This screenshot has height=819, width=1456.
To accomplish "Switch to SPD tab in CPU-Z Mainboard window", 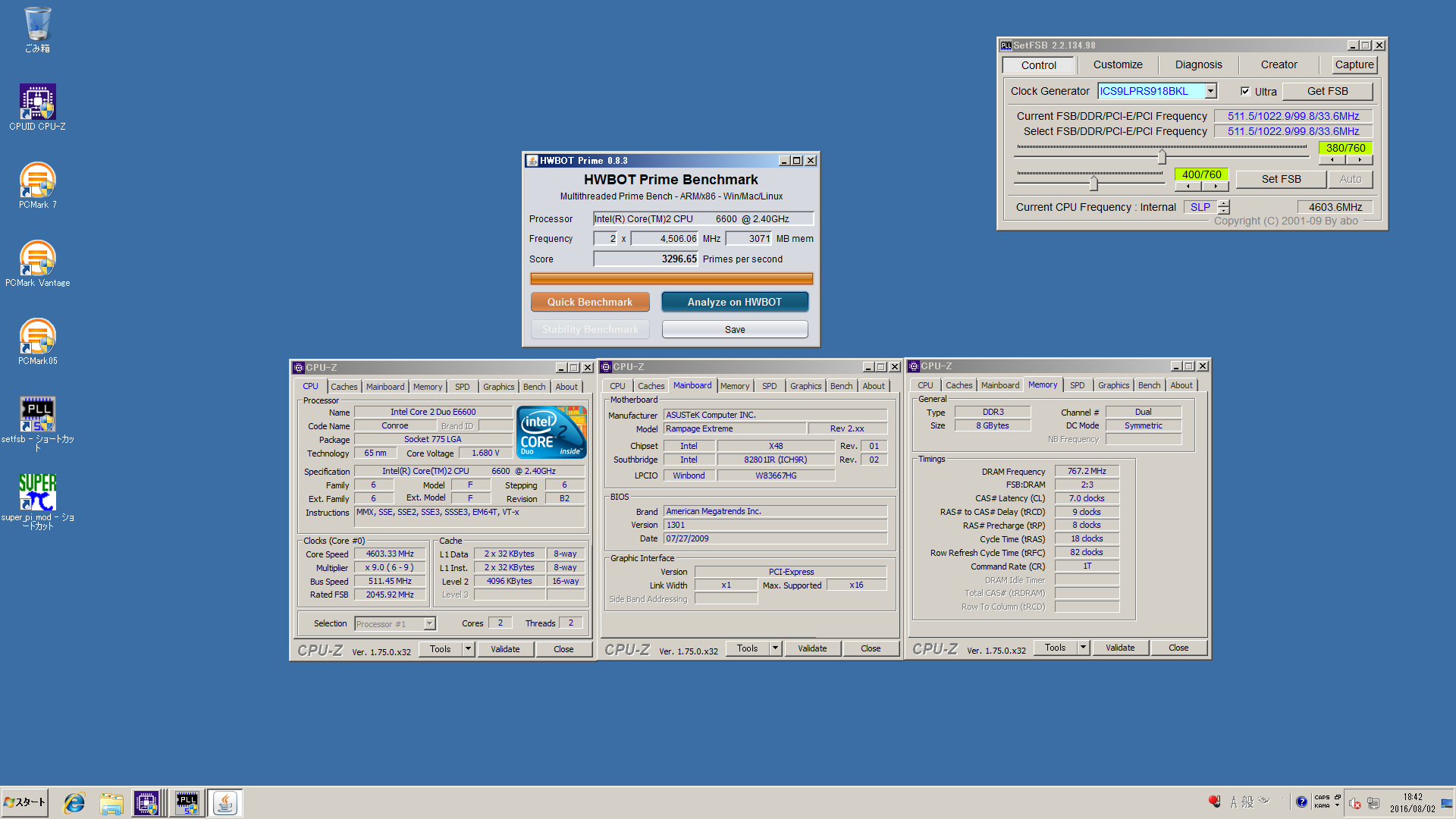I will pos(769,386).
